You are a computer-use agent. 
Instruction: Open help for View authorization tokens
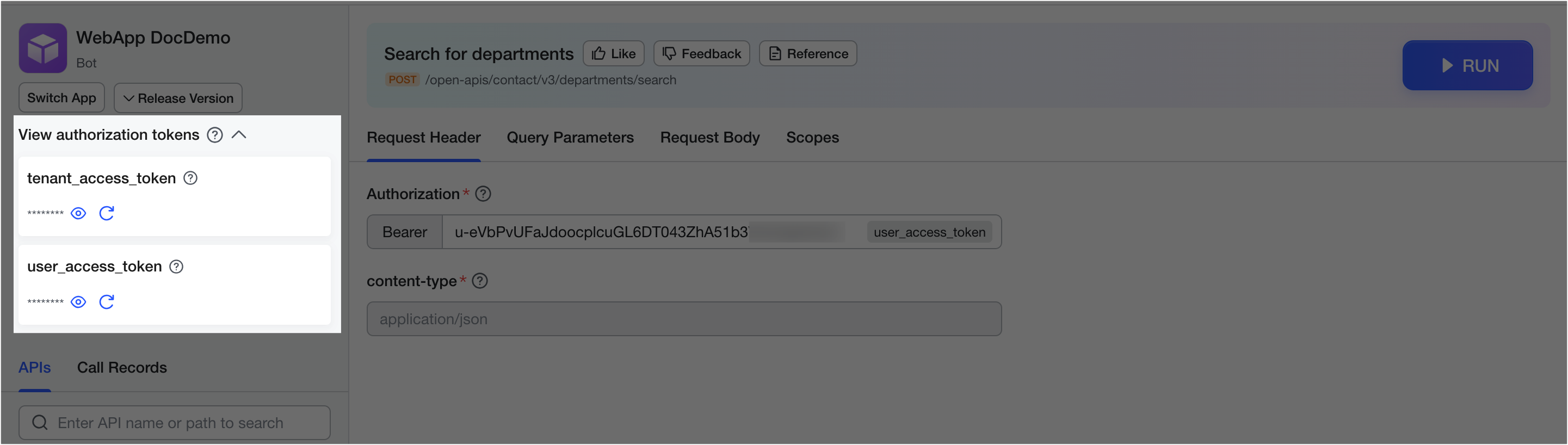[x=215, y=135]
